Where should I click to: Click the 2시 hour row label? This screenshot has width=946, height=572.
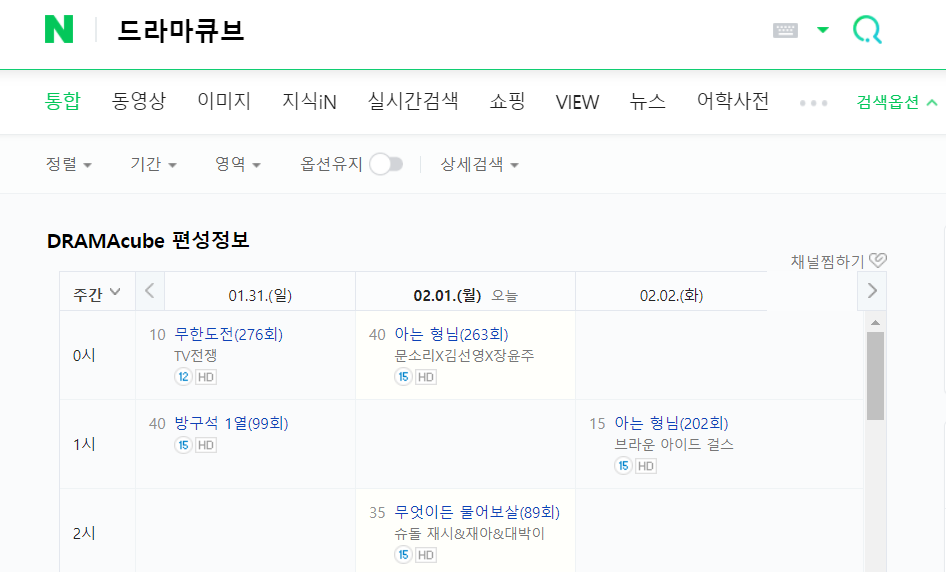[84, 533]
